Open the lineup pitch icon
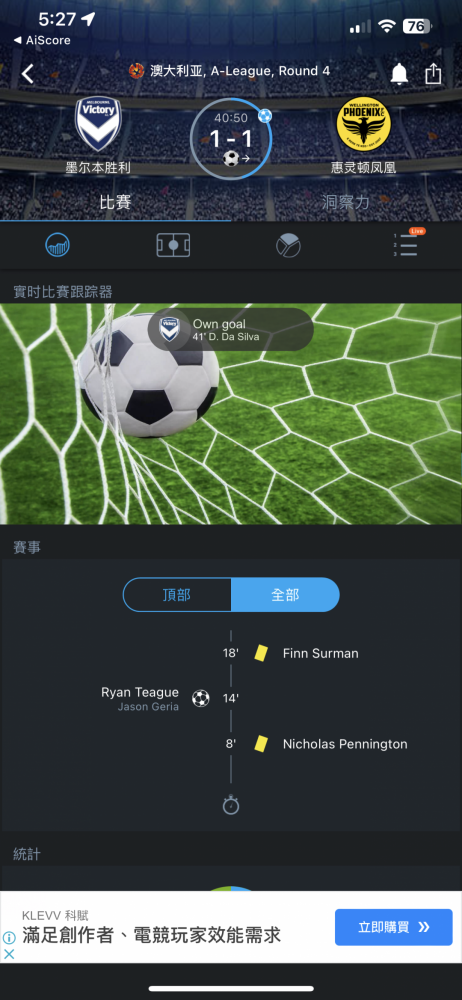 (173, 245)
